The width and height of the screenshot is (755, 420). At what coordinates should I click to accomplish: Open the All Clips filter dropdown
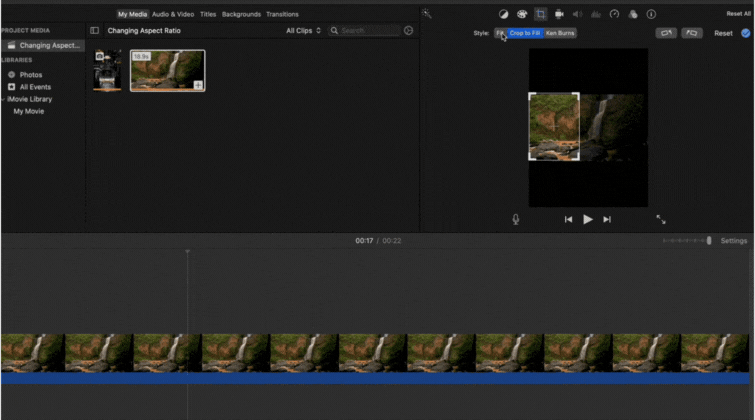click(x=303, y=31)
